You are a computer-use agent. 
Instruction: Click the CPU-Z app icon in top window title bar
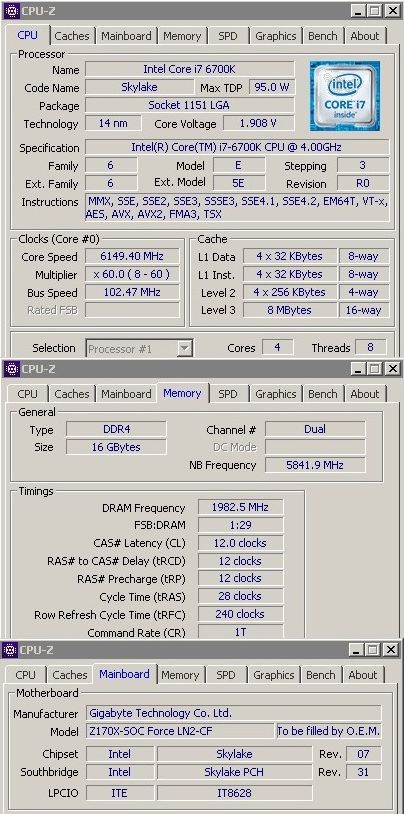click(x=11, y=10)
